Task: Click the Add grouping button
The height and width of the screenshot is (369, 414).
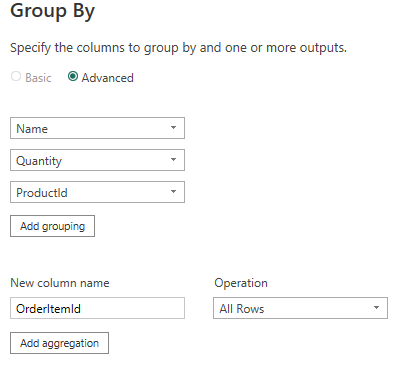Action: tap(52, 226)
